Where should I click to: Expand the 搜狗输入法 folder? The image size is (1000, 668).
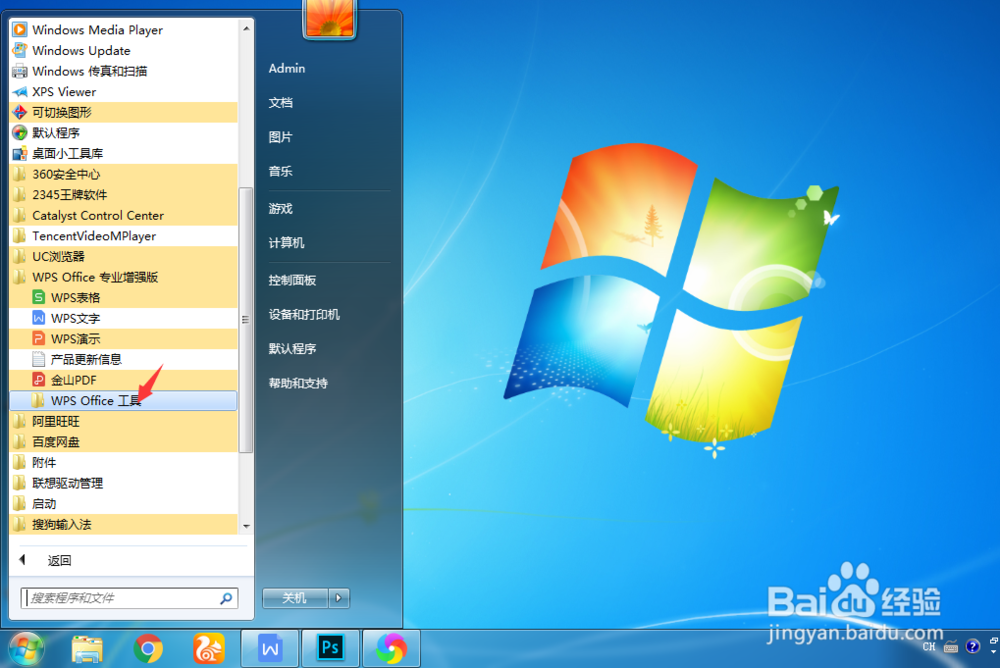[124, 524]
